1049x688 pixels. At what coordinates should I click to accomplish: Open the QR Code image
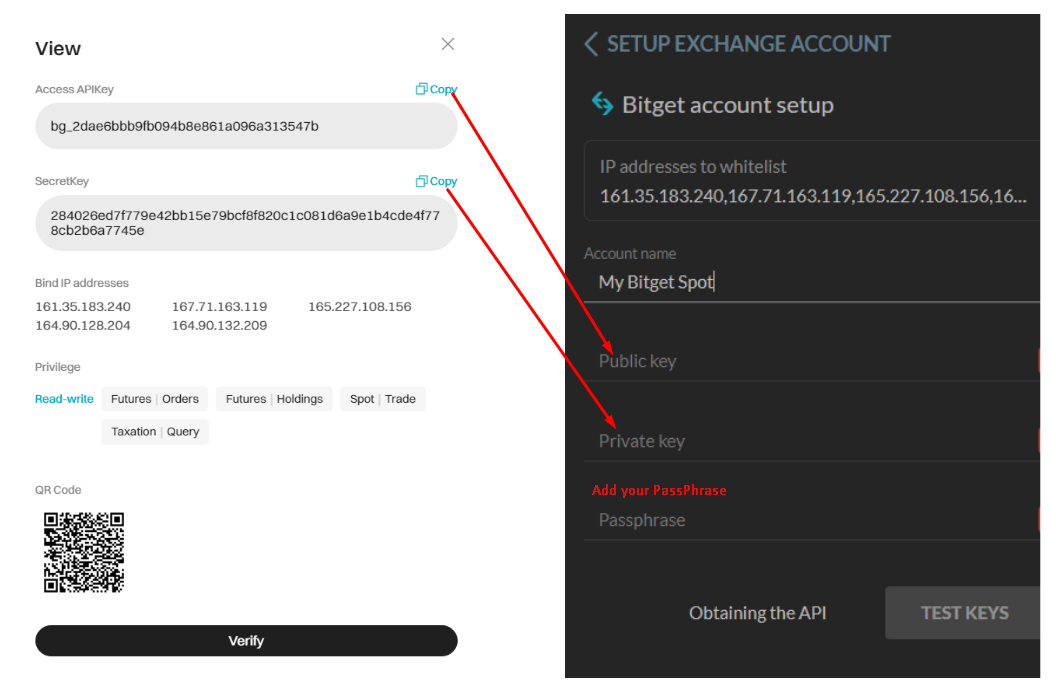(84, 552)
